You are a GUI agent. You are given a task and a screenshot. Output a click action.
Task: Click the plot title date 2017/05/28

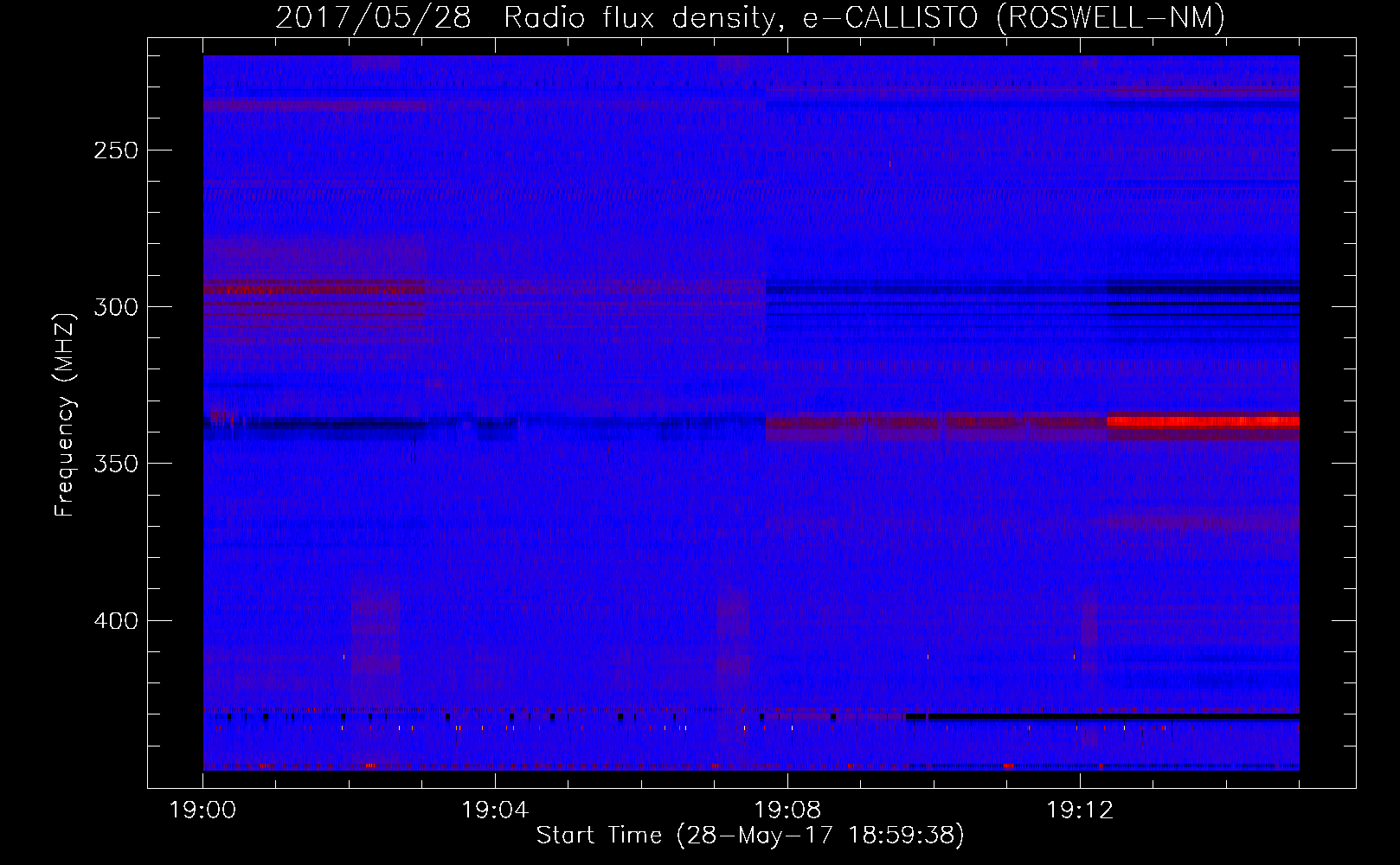pos(374,18)
